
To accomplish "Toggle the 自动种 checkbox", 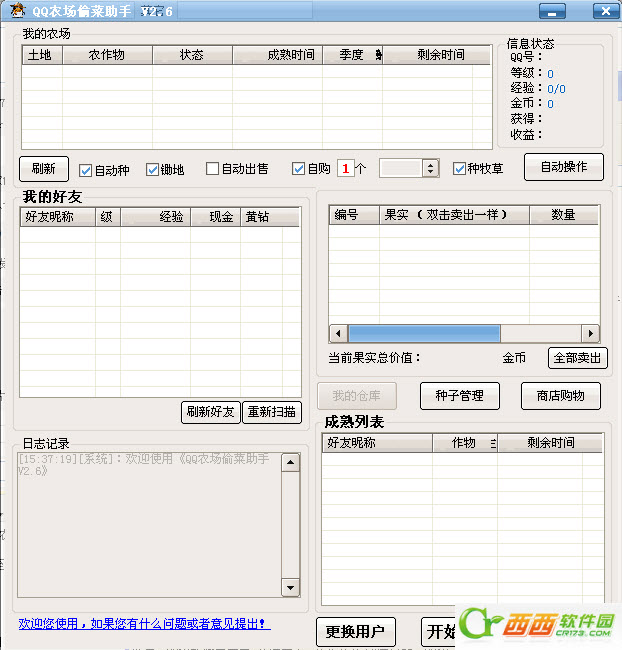I will point(85,170).
